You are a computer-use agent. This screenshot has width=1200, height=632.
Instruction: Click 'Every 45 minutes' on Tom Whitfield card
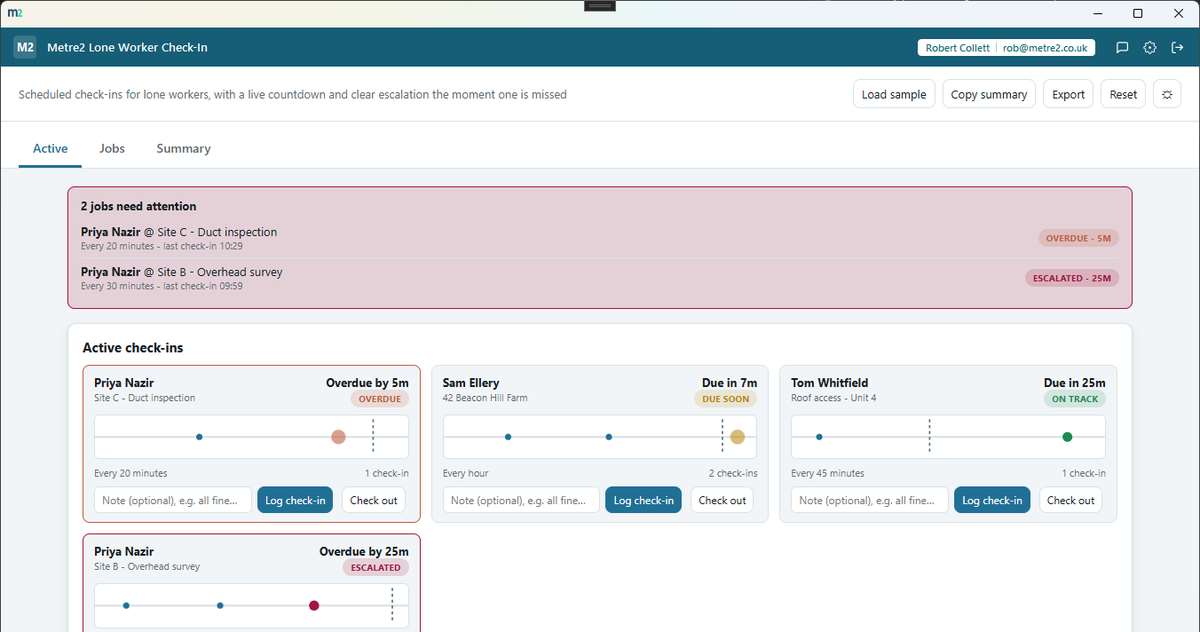click(827, 473)
